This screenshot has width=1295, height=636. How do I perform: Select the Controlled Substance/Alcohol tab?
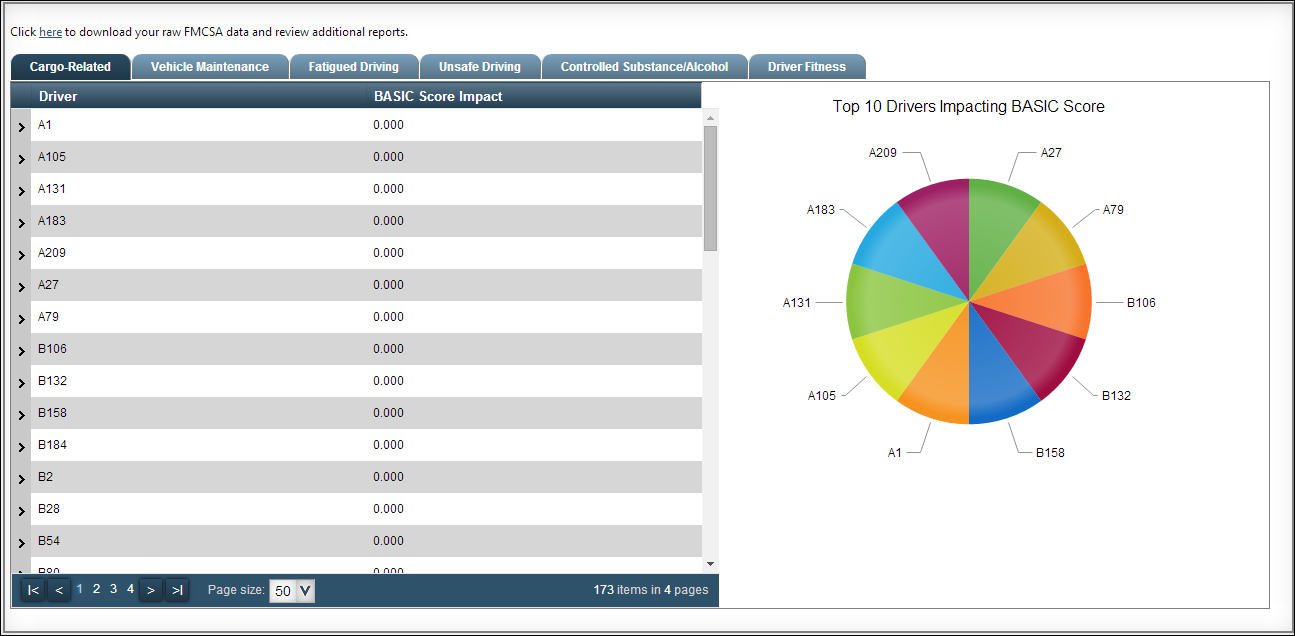644,67
